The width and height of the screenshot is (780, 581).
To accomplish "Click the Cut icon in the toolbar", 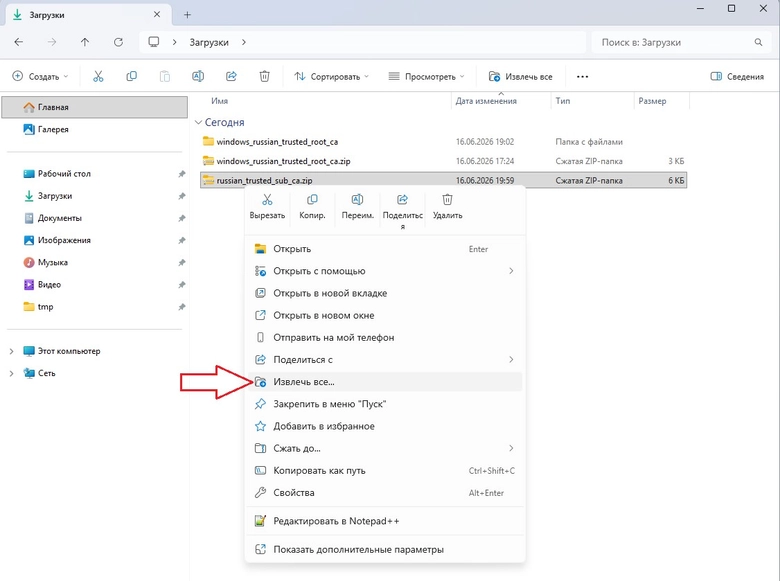I will (98, 76).
